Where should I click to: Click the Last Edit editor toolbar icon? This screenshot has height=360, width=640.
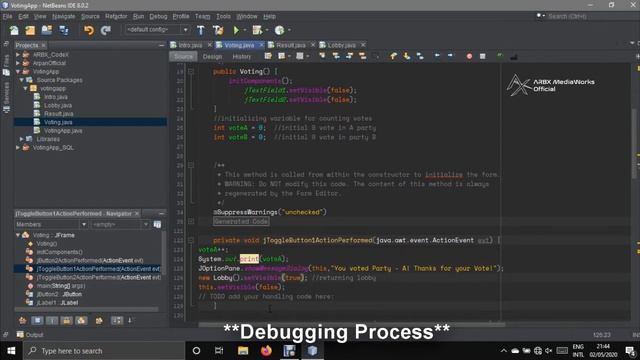(x=268, y=56)
